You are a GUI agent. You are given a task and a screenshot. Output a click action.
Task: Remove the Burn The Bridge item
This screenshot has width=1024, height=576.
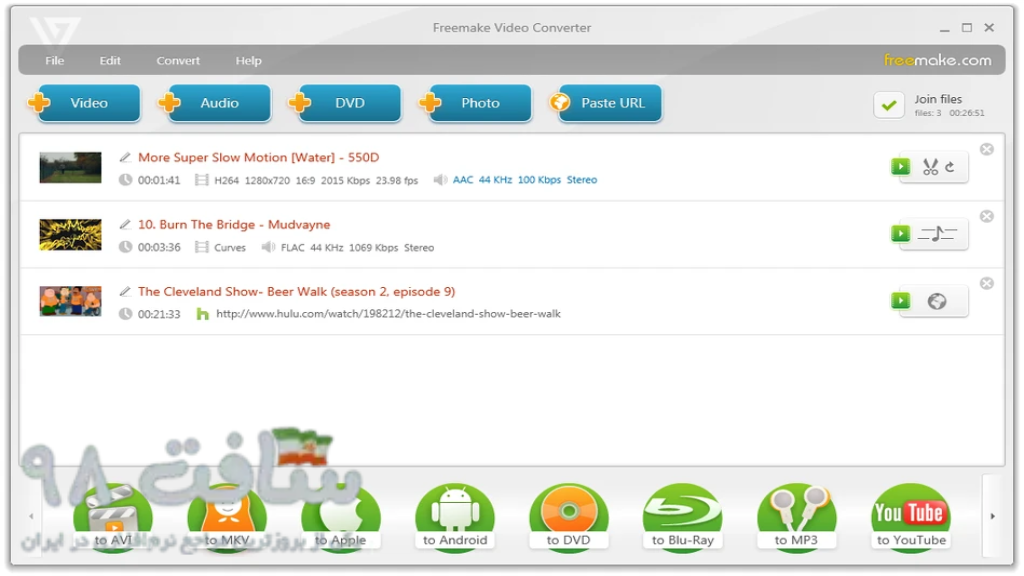(x=987, y=216)
